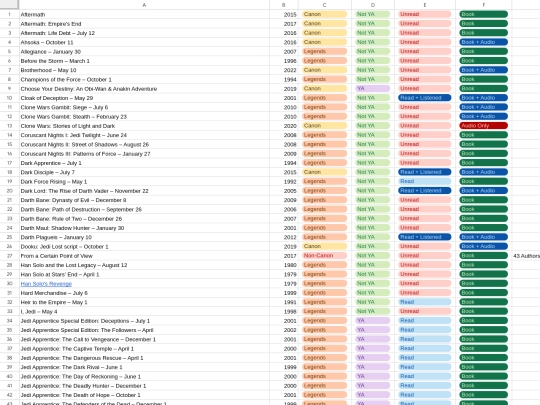Open YA dropdown in Choose Your Destiny row

(x=373, y=89)
